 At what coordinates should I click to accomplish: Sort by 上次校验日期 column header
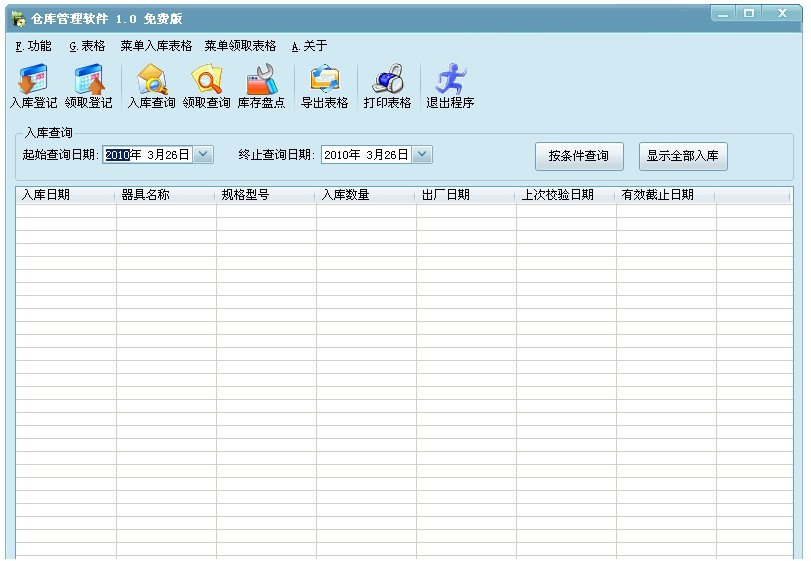pyautogui.click(x=565, y=195)
